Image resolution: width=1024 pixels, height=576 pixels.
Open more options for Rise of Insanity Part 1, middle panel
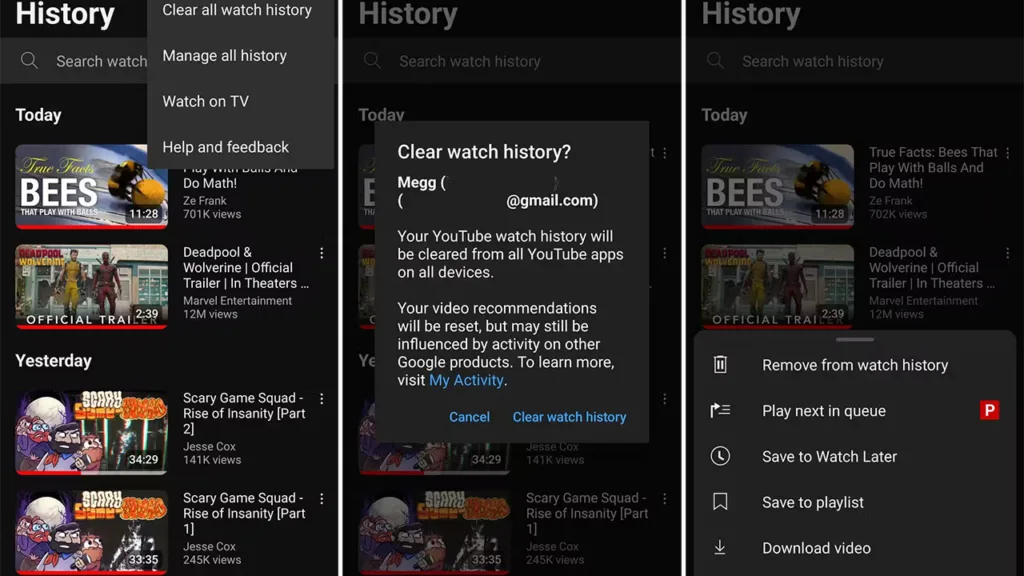665,499
